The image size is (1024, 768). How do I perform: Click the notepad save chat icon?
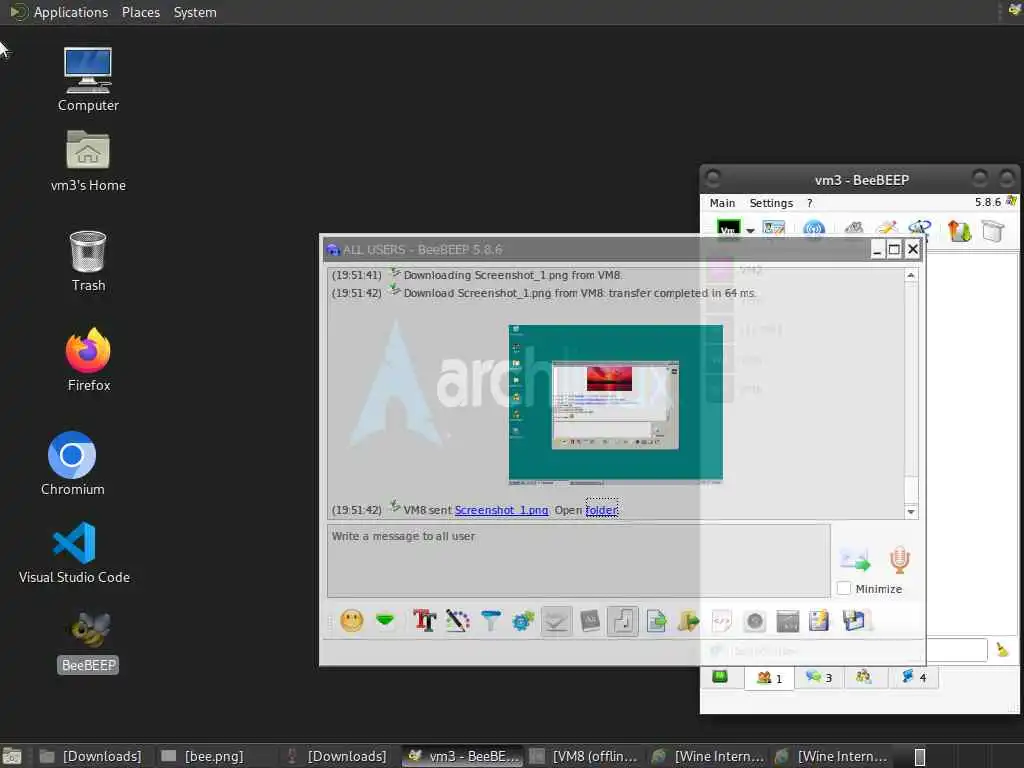819,620
